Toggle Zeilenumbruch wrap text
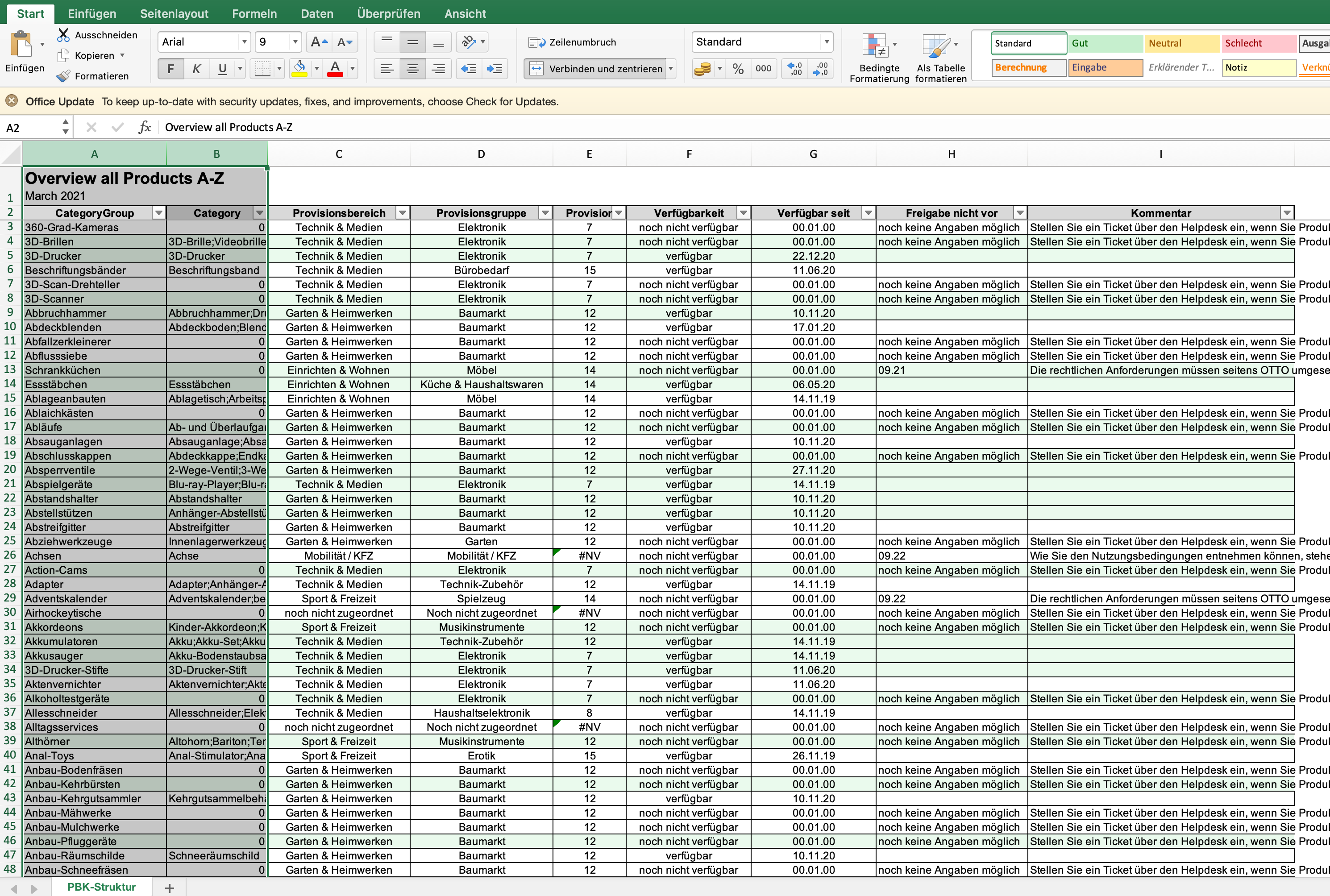The height and width of the screenshot is (896, 1330). coord(573,42)
